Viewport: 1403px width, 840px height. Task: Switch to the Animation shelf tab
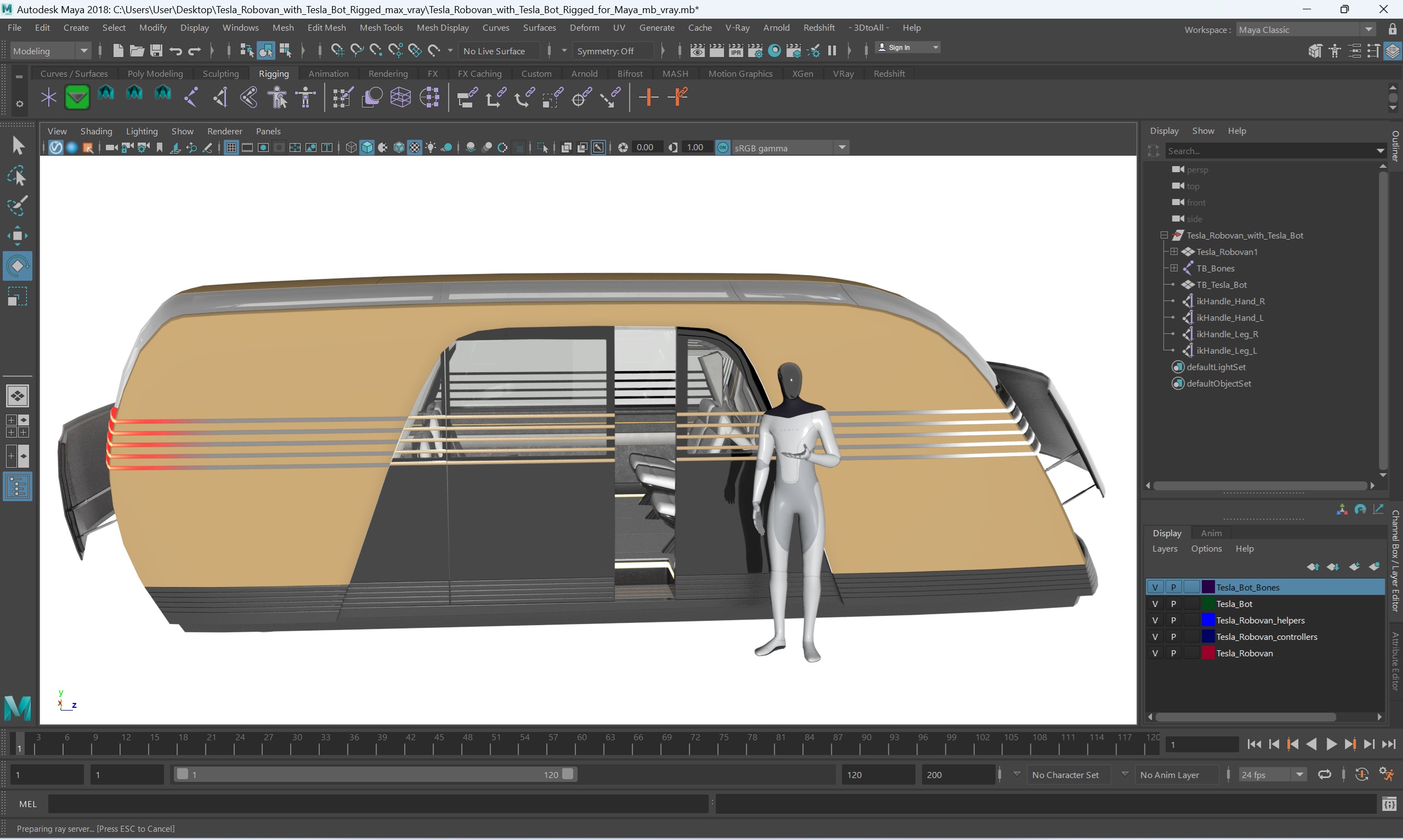click(x=328, y=73)
